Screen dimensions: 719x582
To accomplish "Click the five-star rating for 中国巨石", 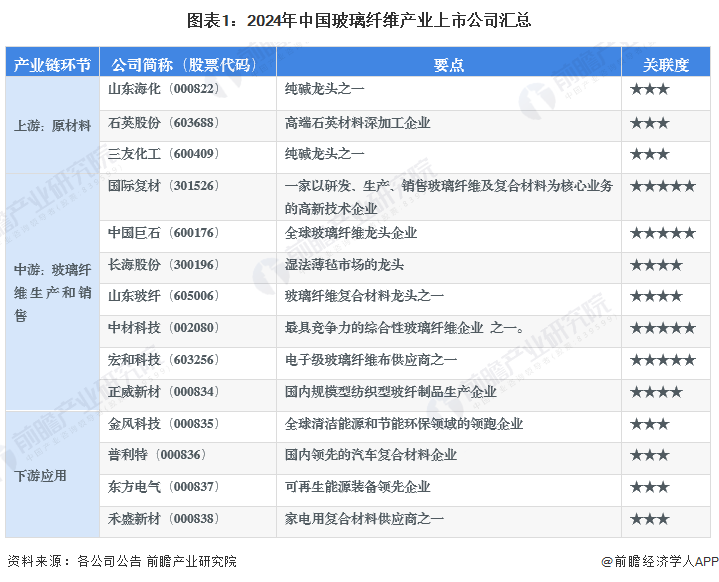I will 663,233.
